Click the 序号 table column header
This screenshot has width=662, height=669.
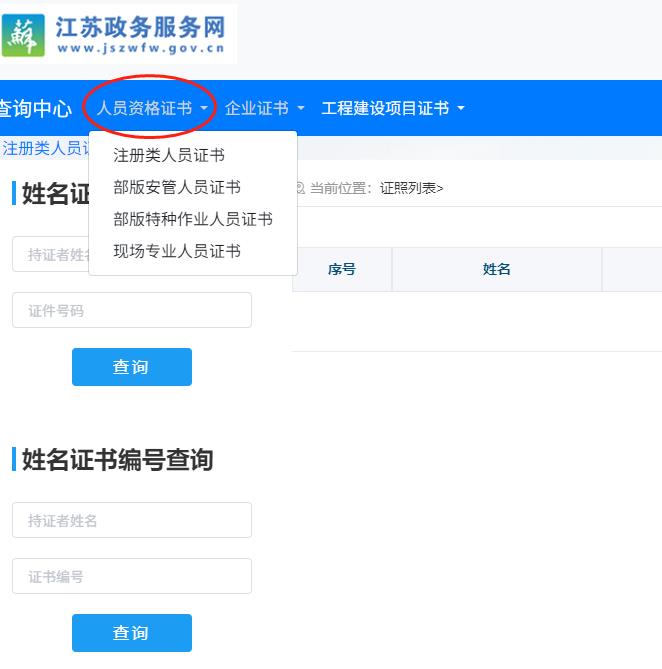pos(342,269)
